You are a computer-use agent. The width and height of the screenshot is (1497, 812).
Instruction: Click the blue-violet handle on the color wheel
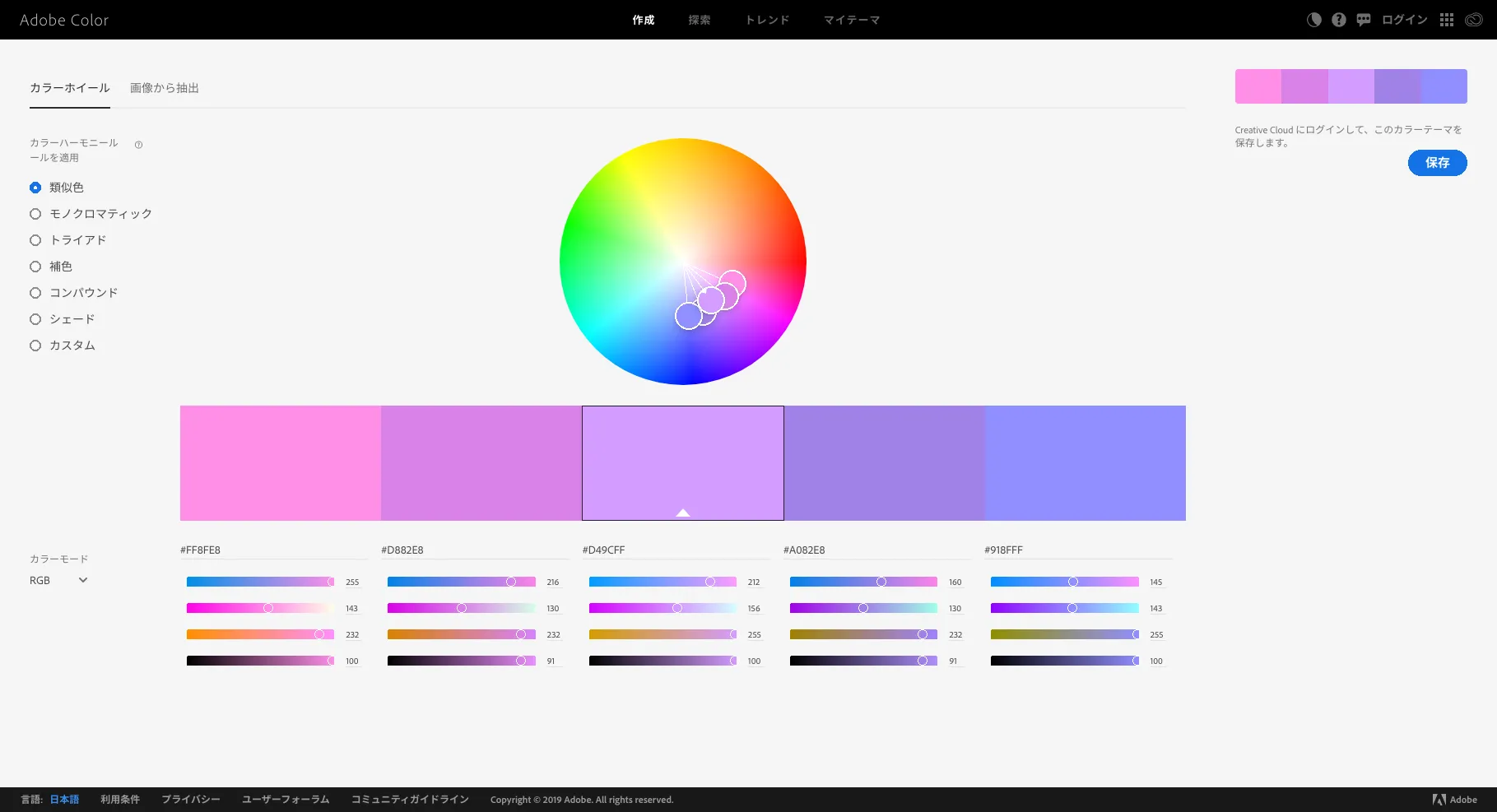(x=688, y=316)
